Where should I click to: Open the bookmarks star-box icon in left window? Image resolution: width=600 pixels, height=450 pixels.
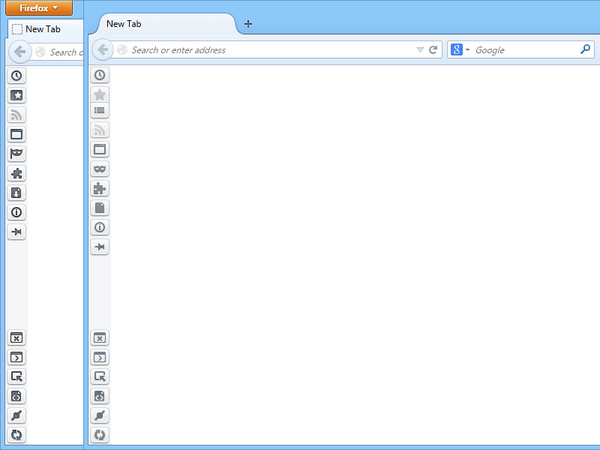click(x=16, y=95)
